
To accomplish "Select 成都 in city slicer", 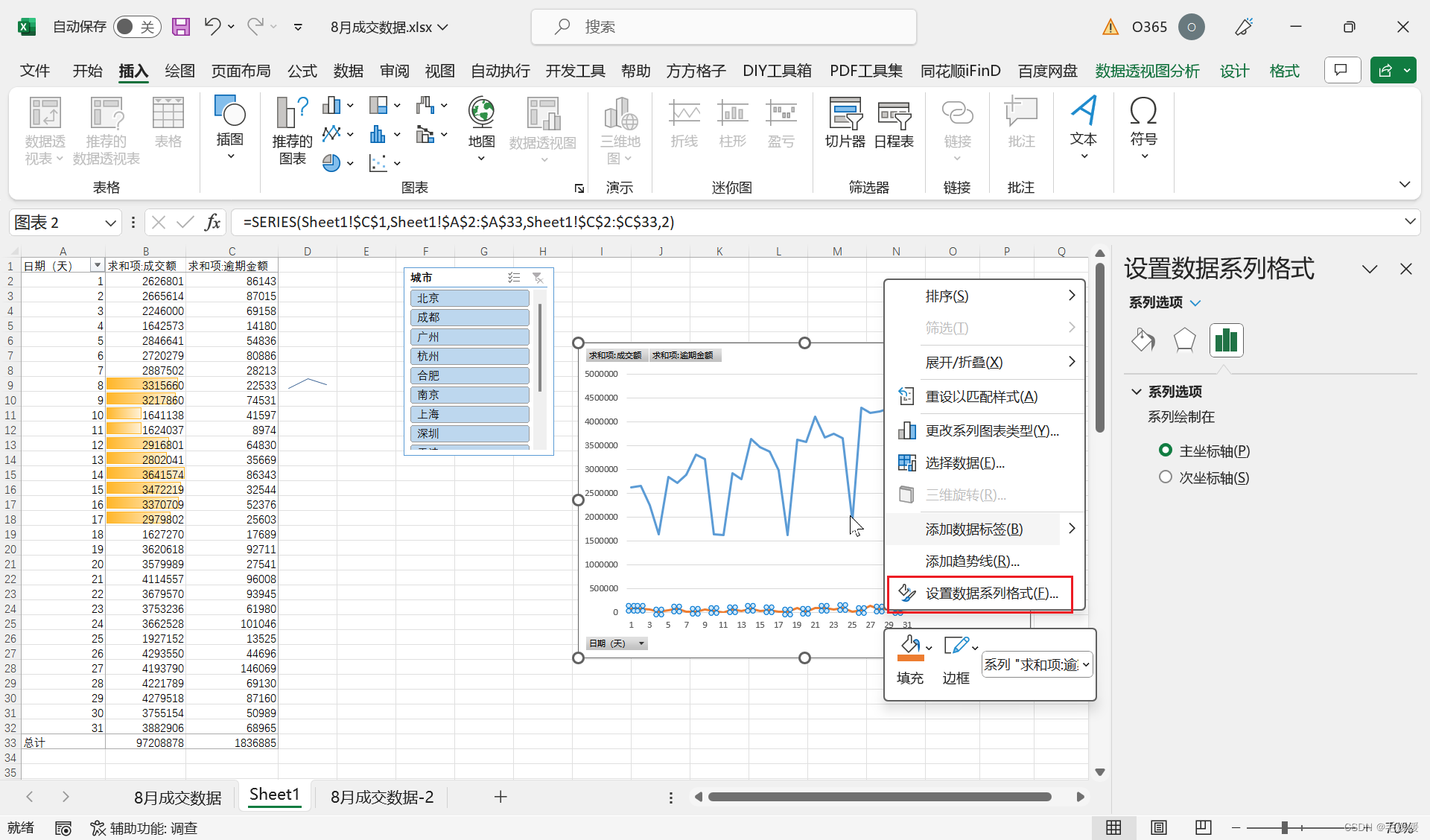I will 469,317.
